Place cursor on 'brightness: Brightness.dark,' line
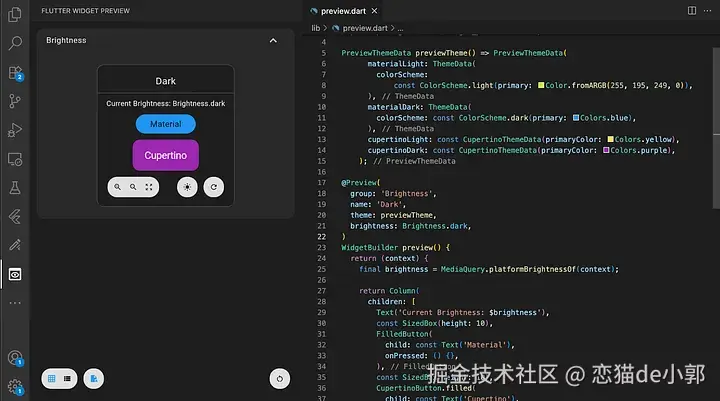The width and height of the screenshot is (720, 401). (411, 226)
